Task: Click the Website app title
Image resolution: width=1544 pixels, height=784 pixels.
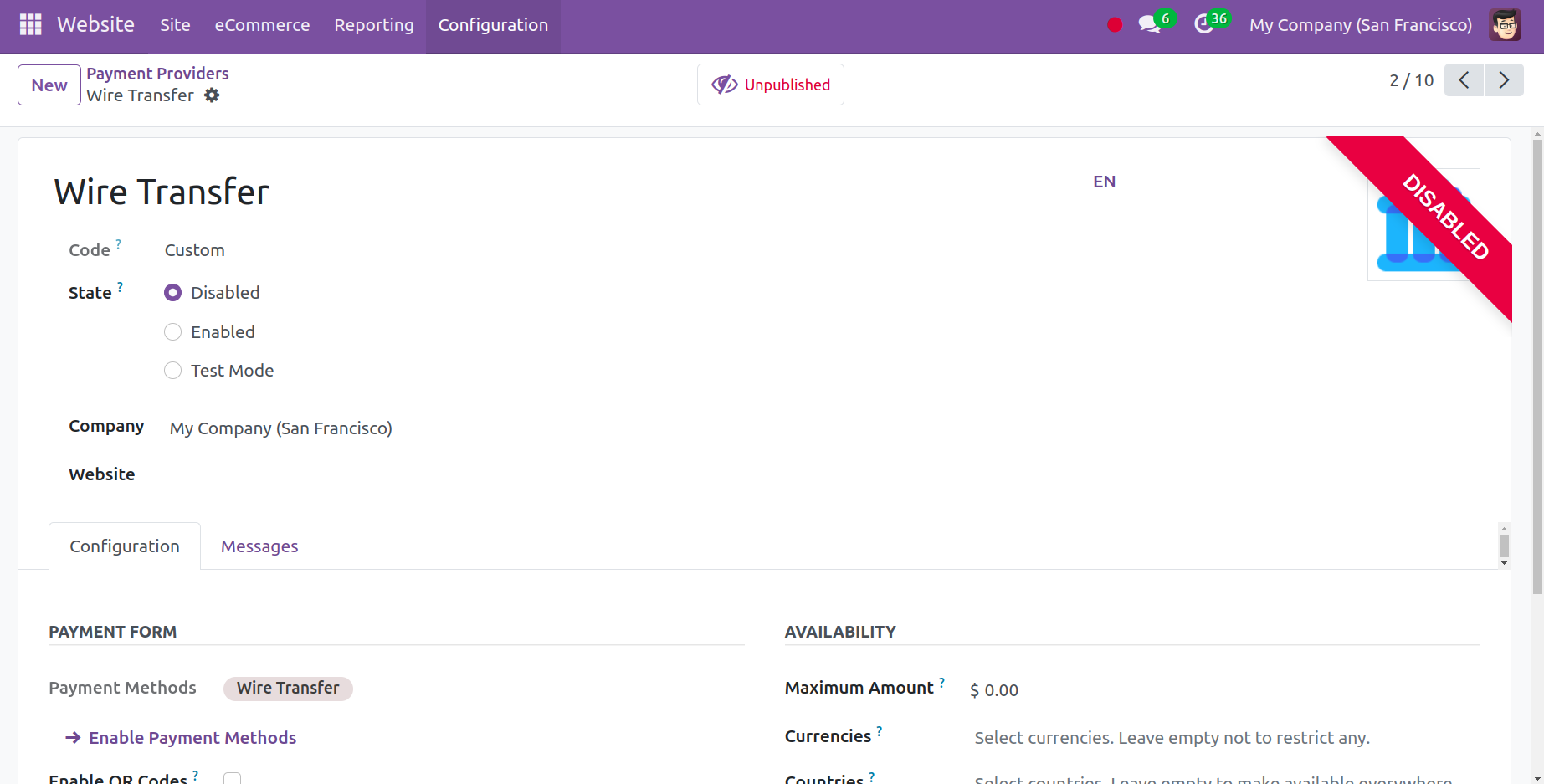Action: coord(95,25)
